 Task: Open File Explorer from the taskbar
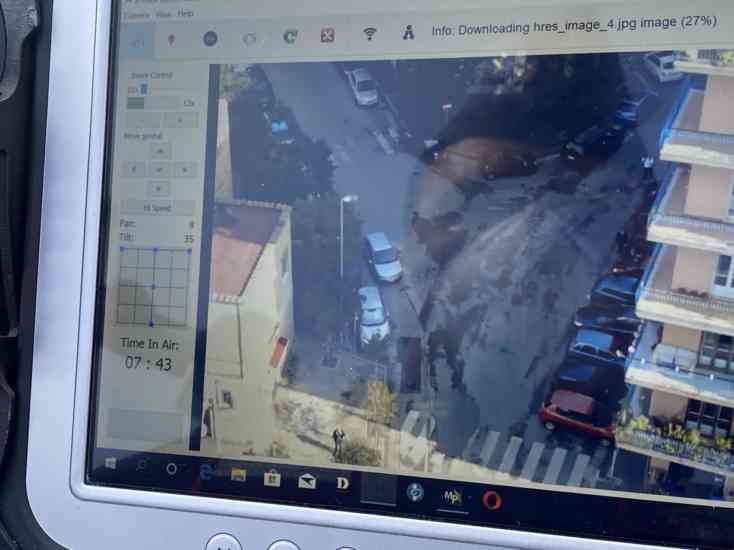[x=239, y=475]
